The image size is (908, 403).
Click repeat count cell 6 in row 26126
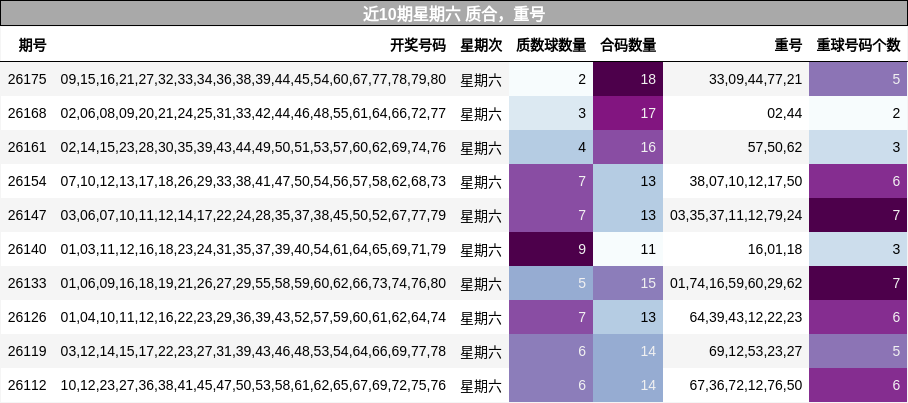(859, 317)
